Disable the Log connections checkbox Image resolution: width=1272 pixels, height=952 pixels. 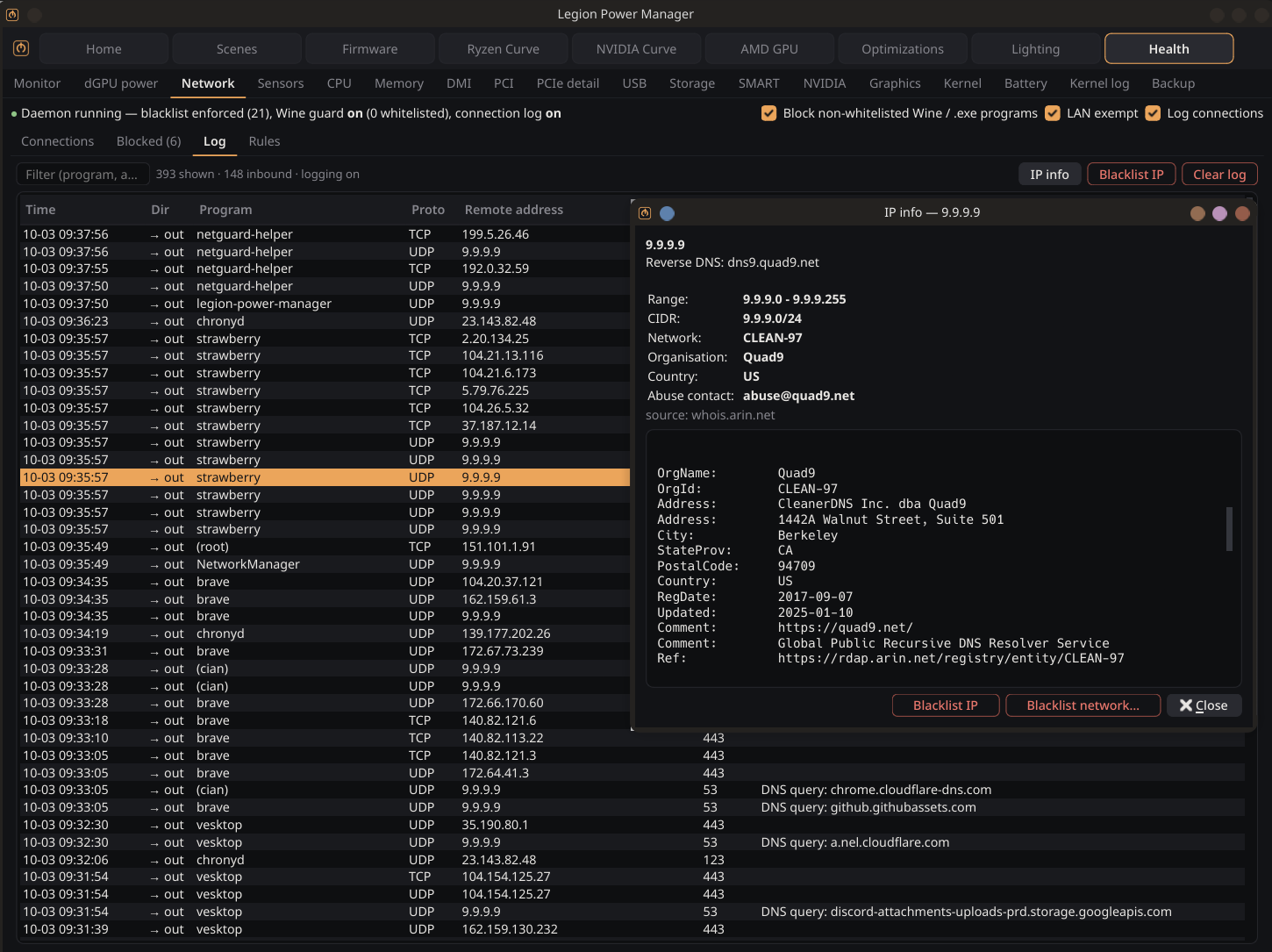tap(1153, 113)
